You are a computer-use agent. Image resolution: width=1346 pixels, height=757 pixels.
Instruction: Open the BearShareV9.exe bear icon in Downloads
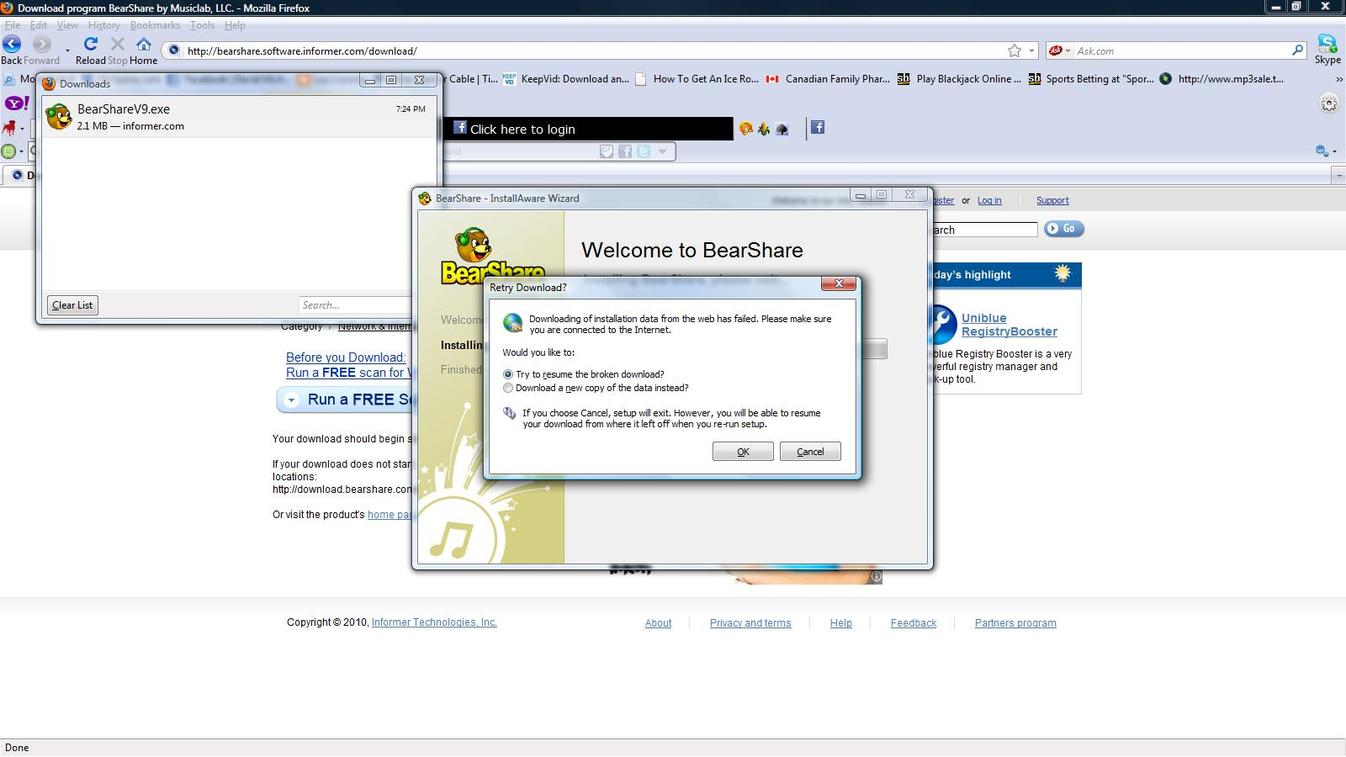click(59, 117)
